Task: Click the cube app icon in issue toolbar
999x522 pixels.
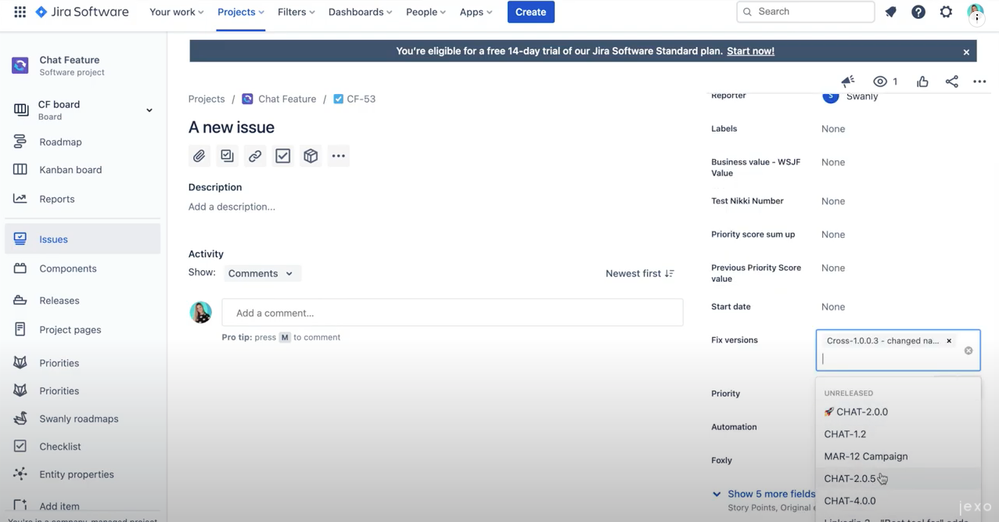Action: (x=311, y=156)
